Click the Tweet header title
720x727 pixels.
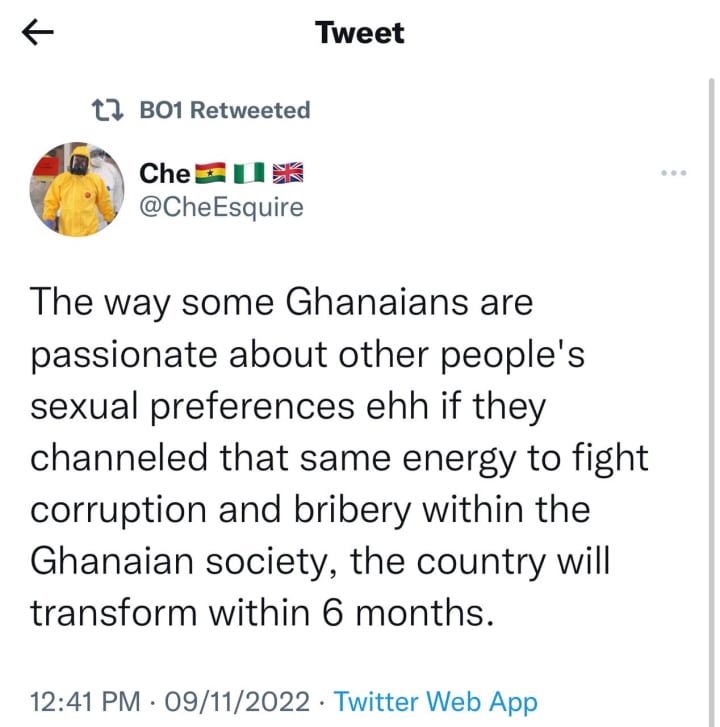click(x=360, y=33)
